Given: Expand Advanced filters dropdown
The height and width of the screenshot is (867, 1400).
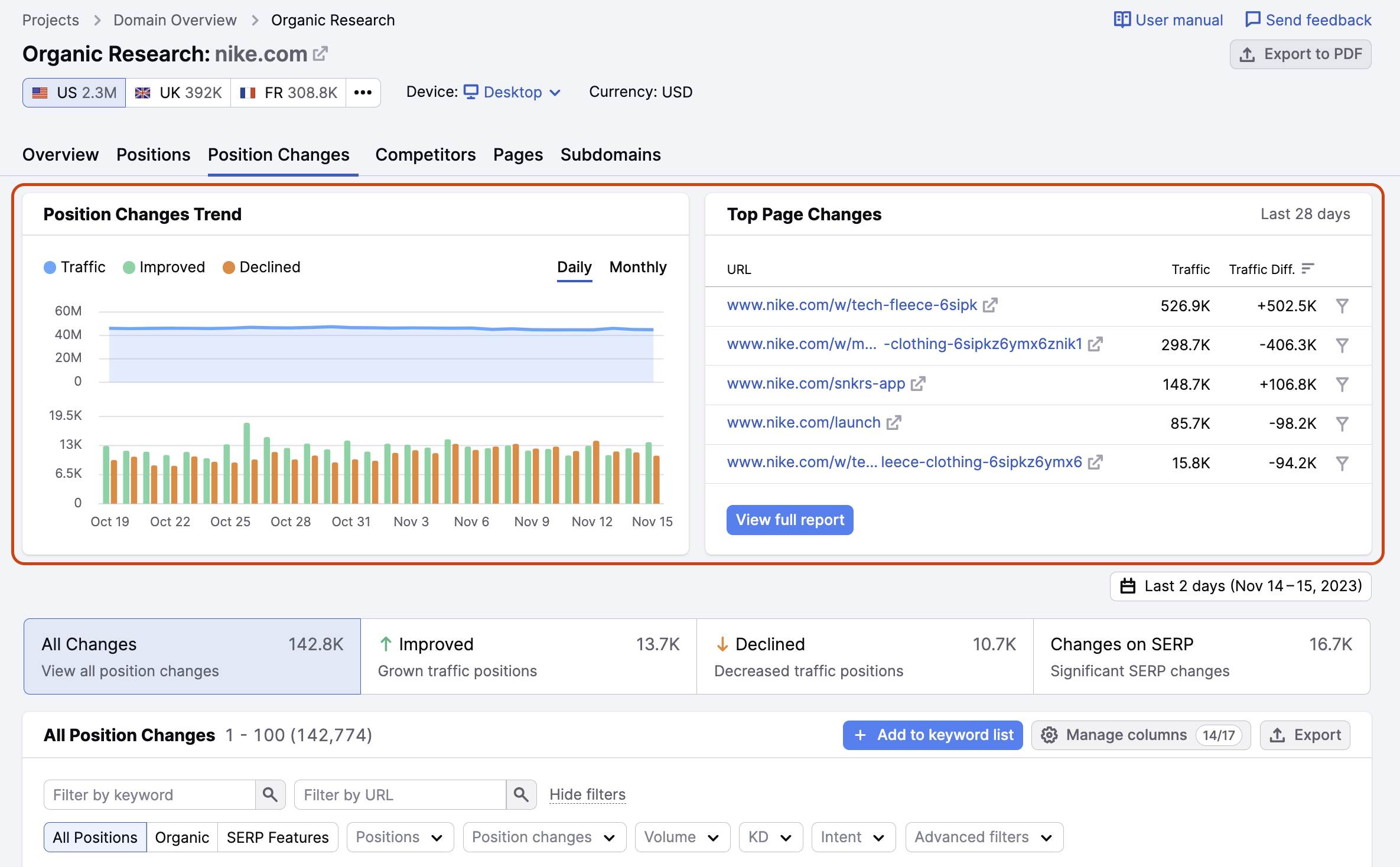Looking at the screenshot, I should pos(984,837).
